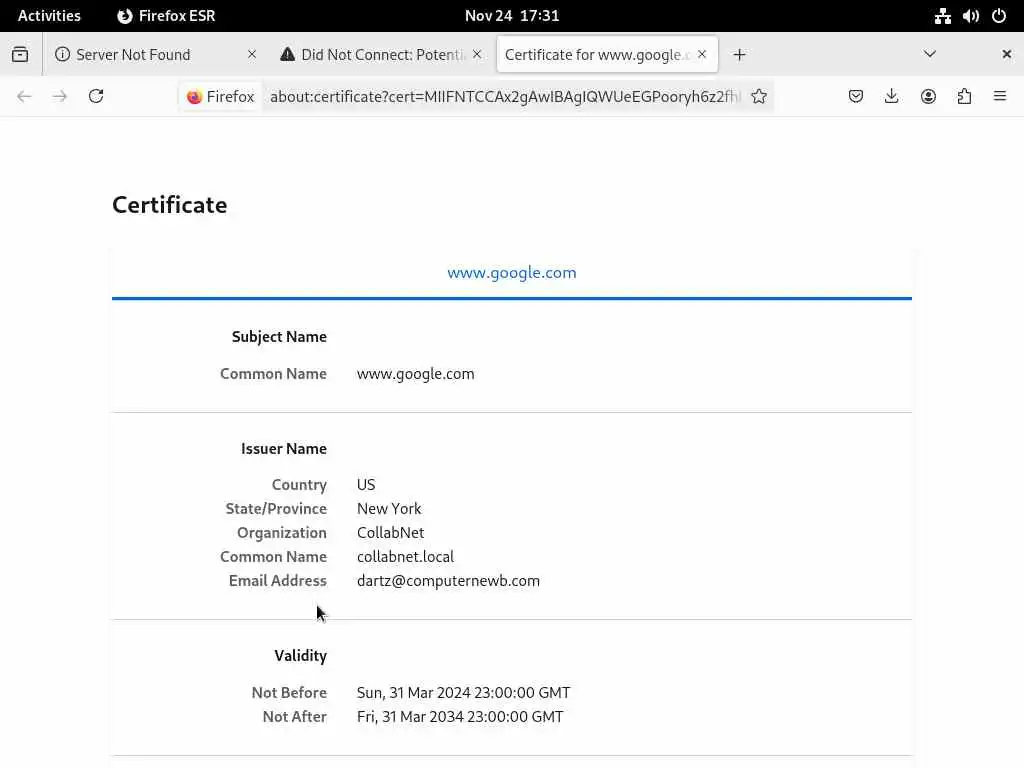Open the volume indicator
This screenshot has height=768, width=1024.
click(x=971, y=16)
